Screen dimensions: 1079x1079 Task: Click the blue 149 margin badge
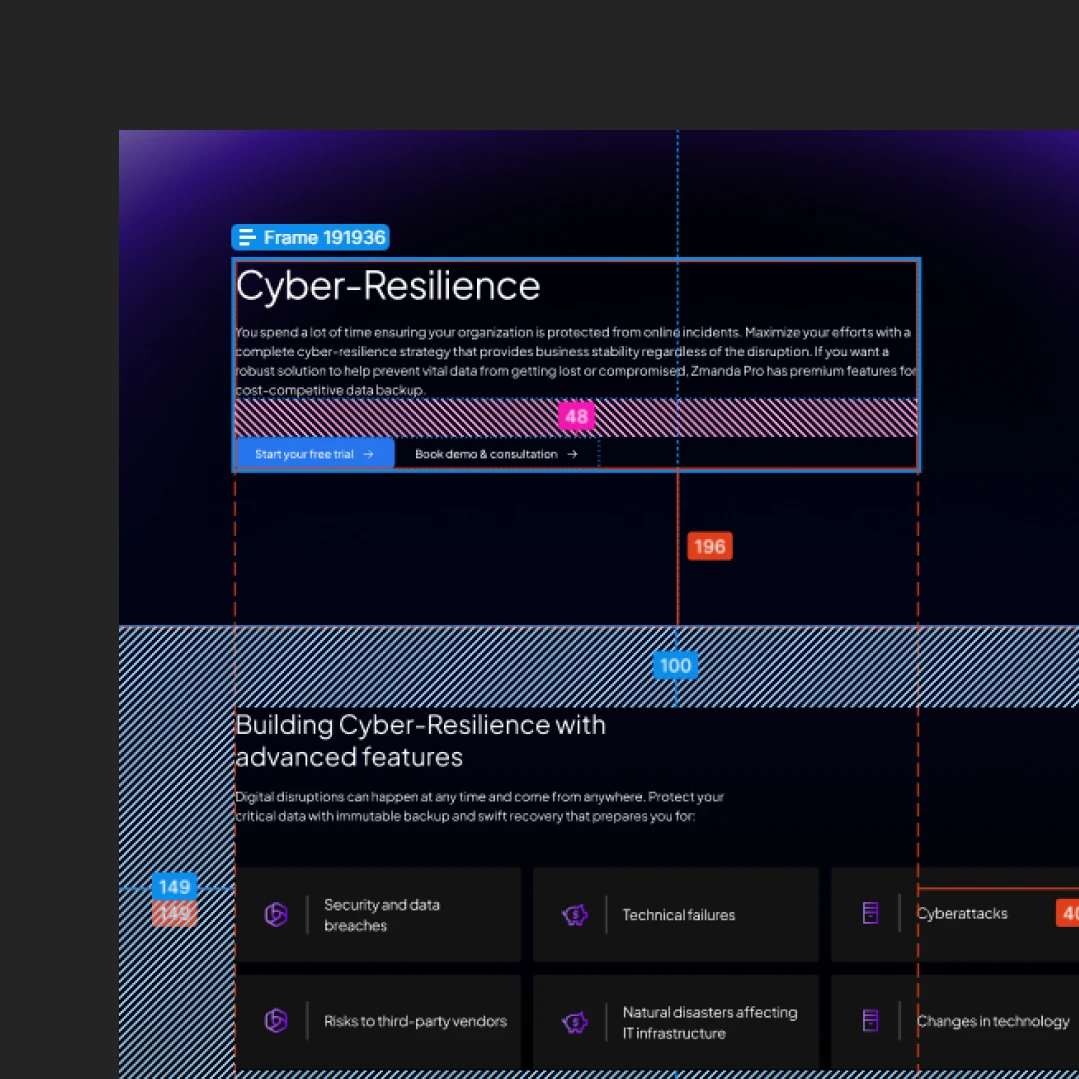pos(174,886)
